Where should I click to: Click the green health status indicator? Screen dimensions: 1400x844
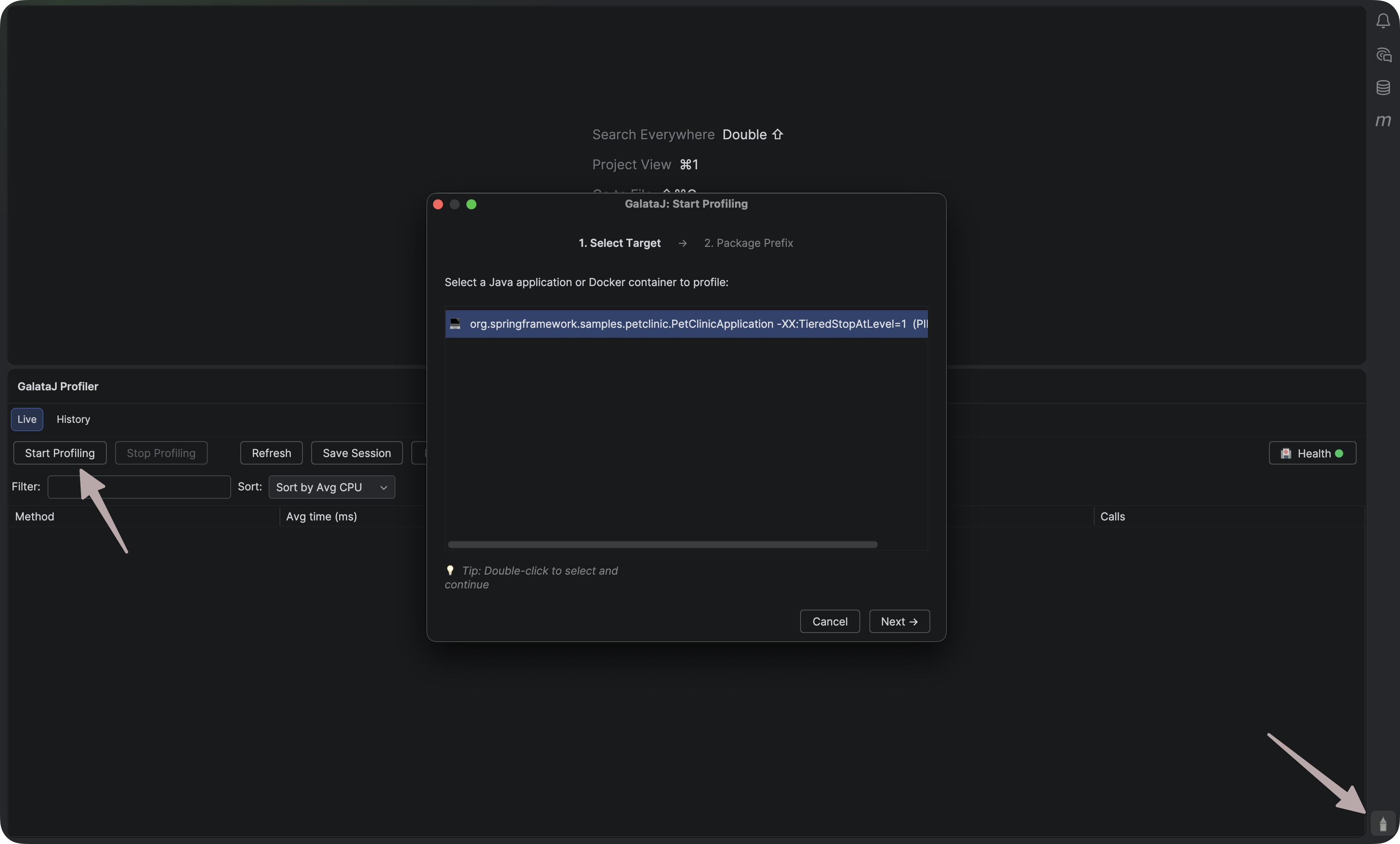pyautogui.click(x=1339, y=453)
